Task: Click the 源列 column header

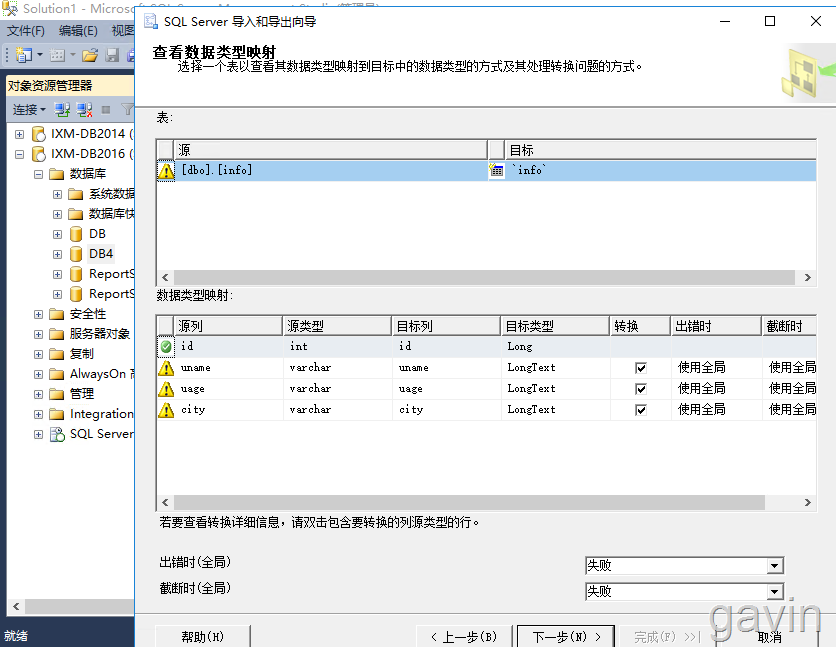Action: (228, 326)
